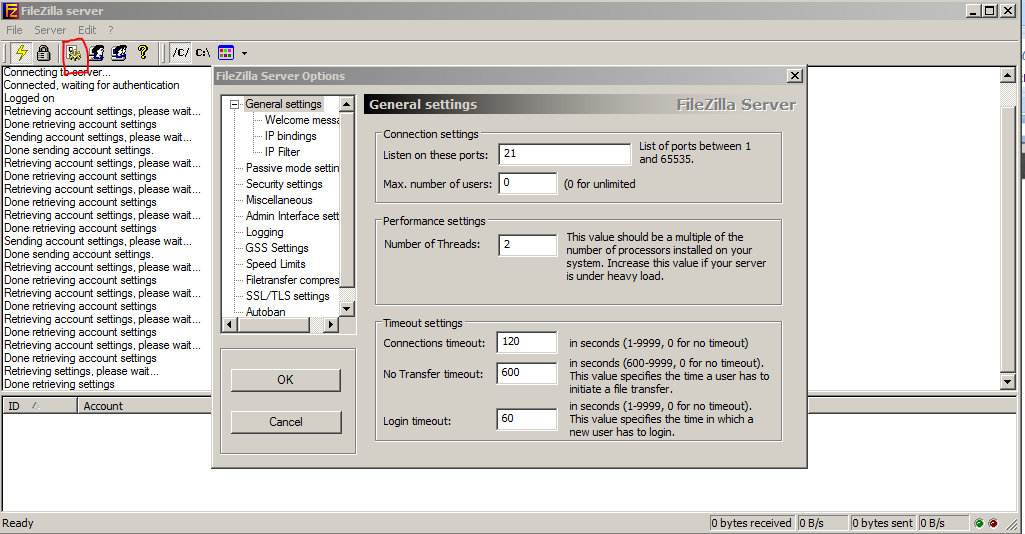The height and width of the screenshot is (534, 1025).
Task: Click the FileZilla server title bar logo
Action: [x=10, y=10]
